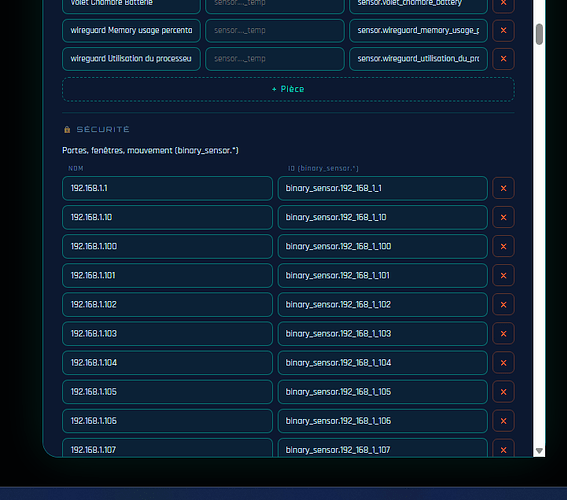Image resolution: width=567 pixels, height=500 pixels.
Task: Edit the sensor.wireguard_memory_usage ID field
Action: [418, 30]
